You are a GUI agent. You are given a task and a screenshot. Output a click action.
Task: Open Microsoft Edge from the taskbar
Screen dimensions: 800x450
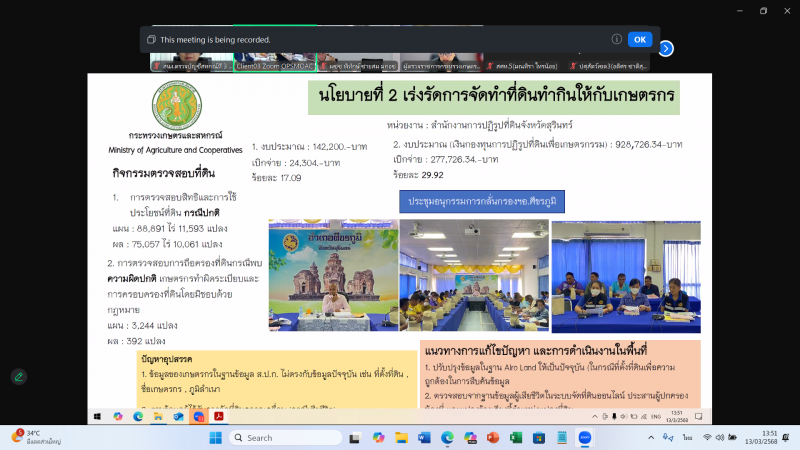pos(447,438)
